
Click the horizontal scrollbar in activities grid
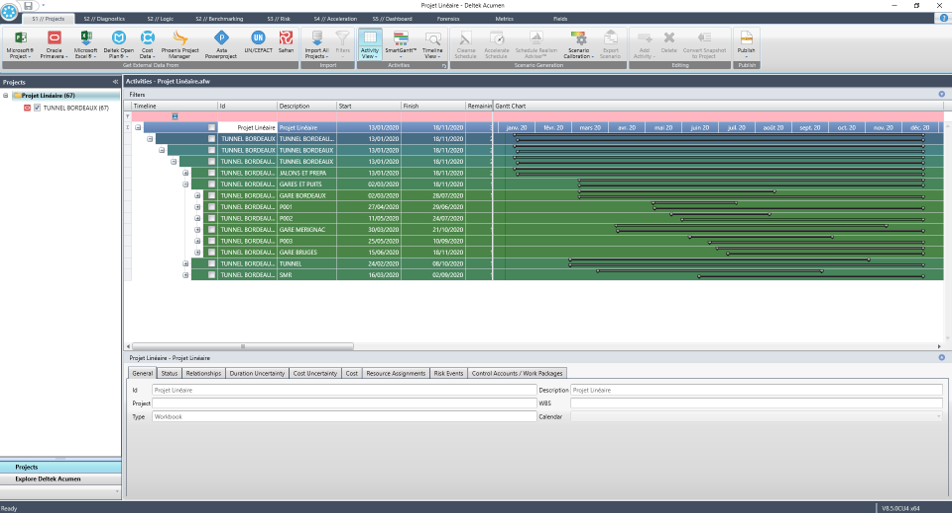[243, 346]
